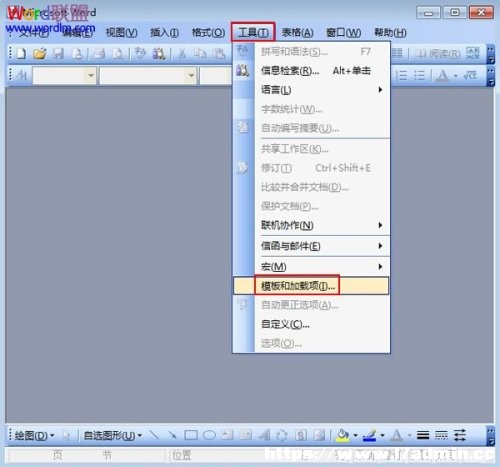Click the Cut scissors icon

click(182, 53)
